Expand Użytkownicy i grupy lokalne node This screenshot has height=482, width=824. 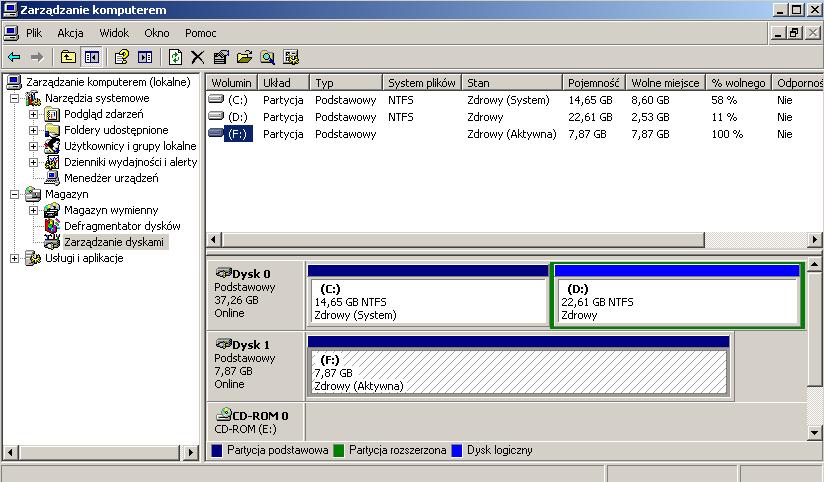(34, 146)
